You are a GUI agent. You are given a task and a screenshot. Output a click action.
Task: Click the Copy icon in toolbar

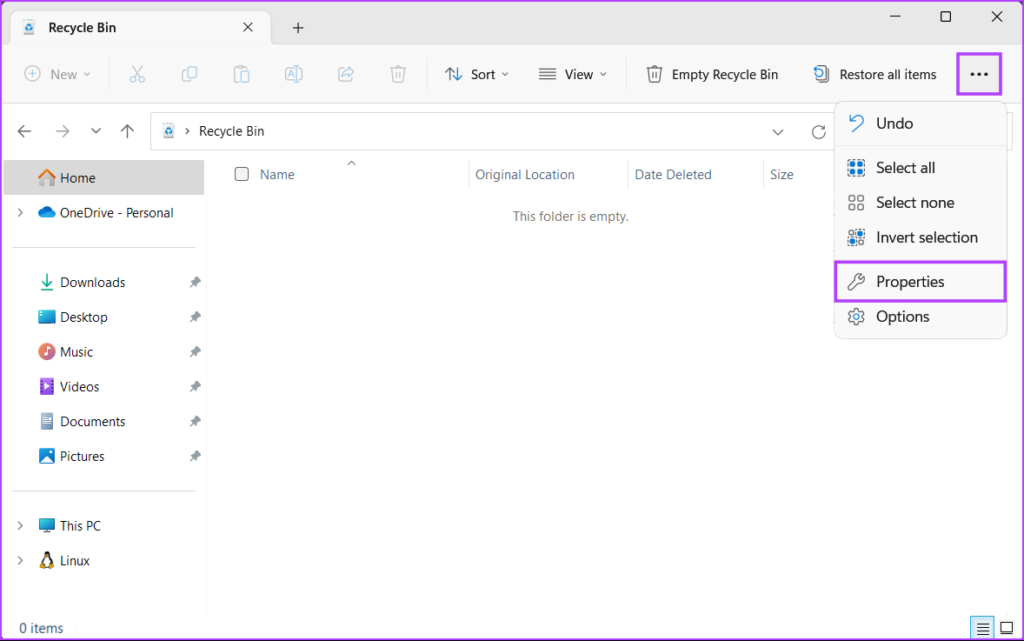189,74
